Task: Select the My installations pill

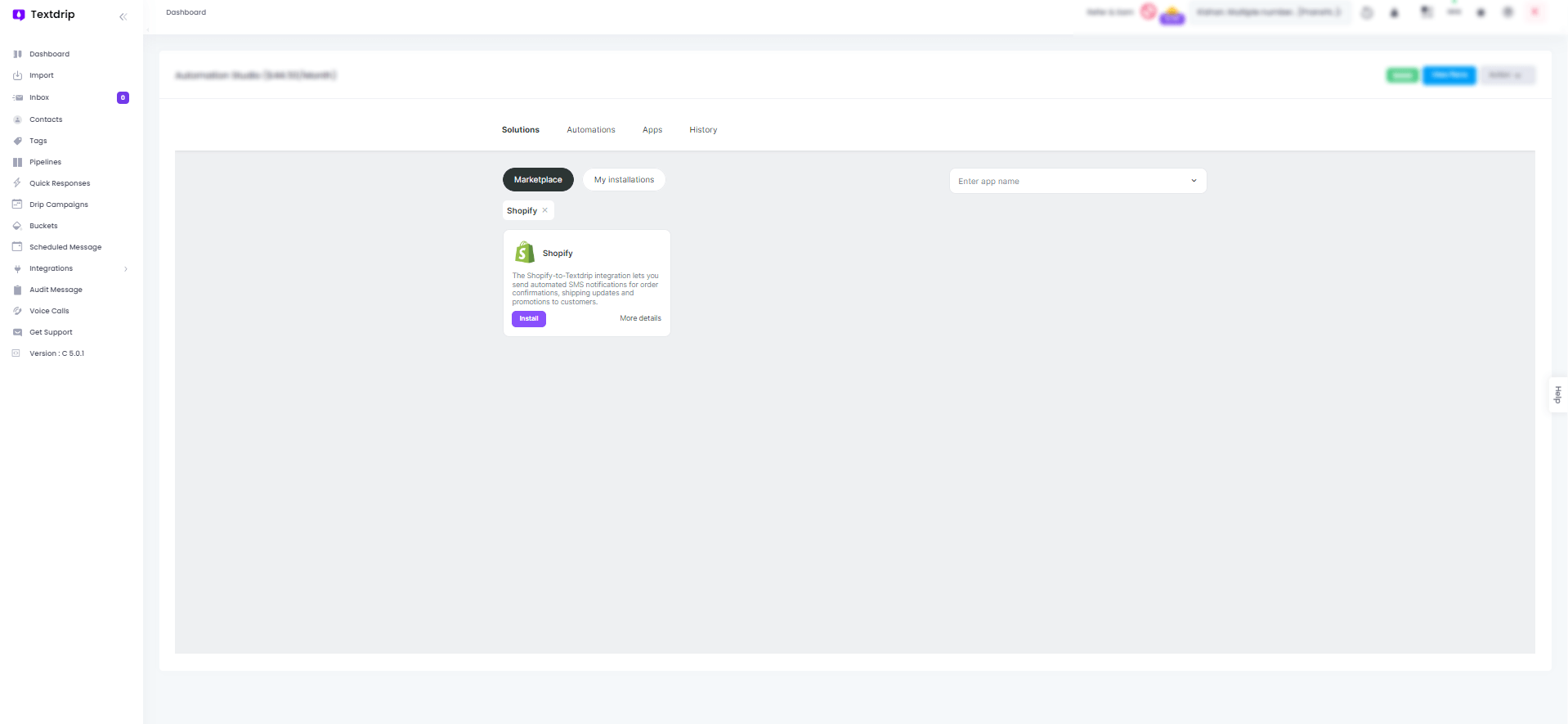Action: pos(624,180)
